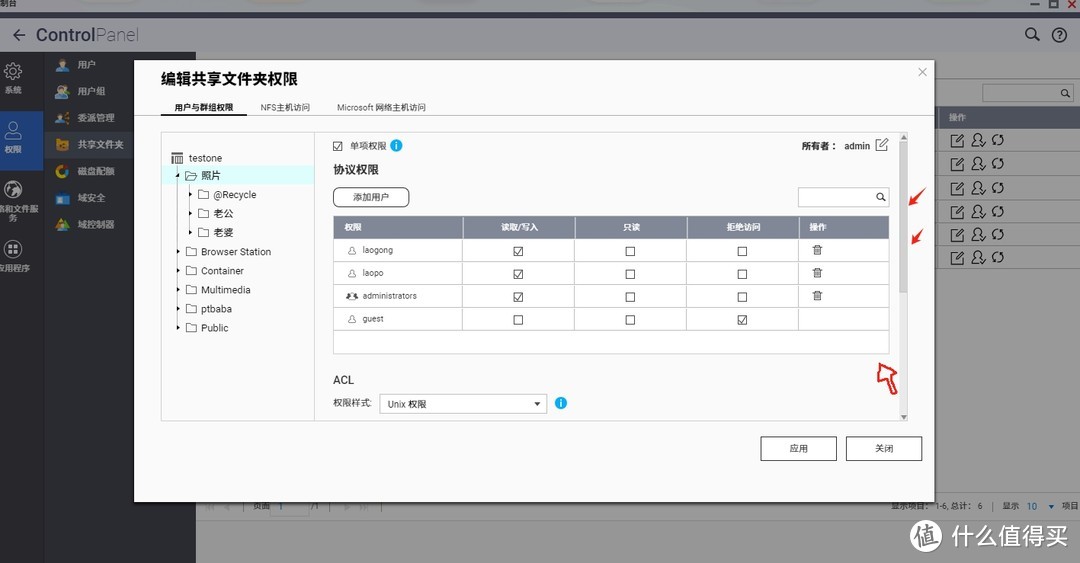Check read-only for laogong
The image size is (1080, 563).
tap(630, 252)
